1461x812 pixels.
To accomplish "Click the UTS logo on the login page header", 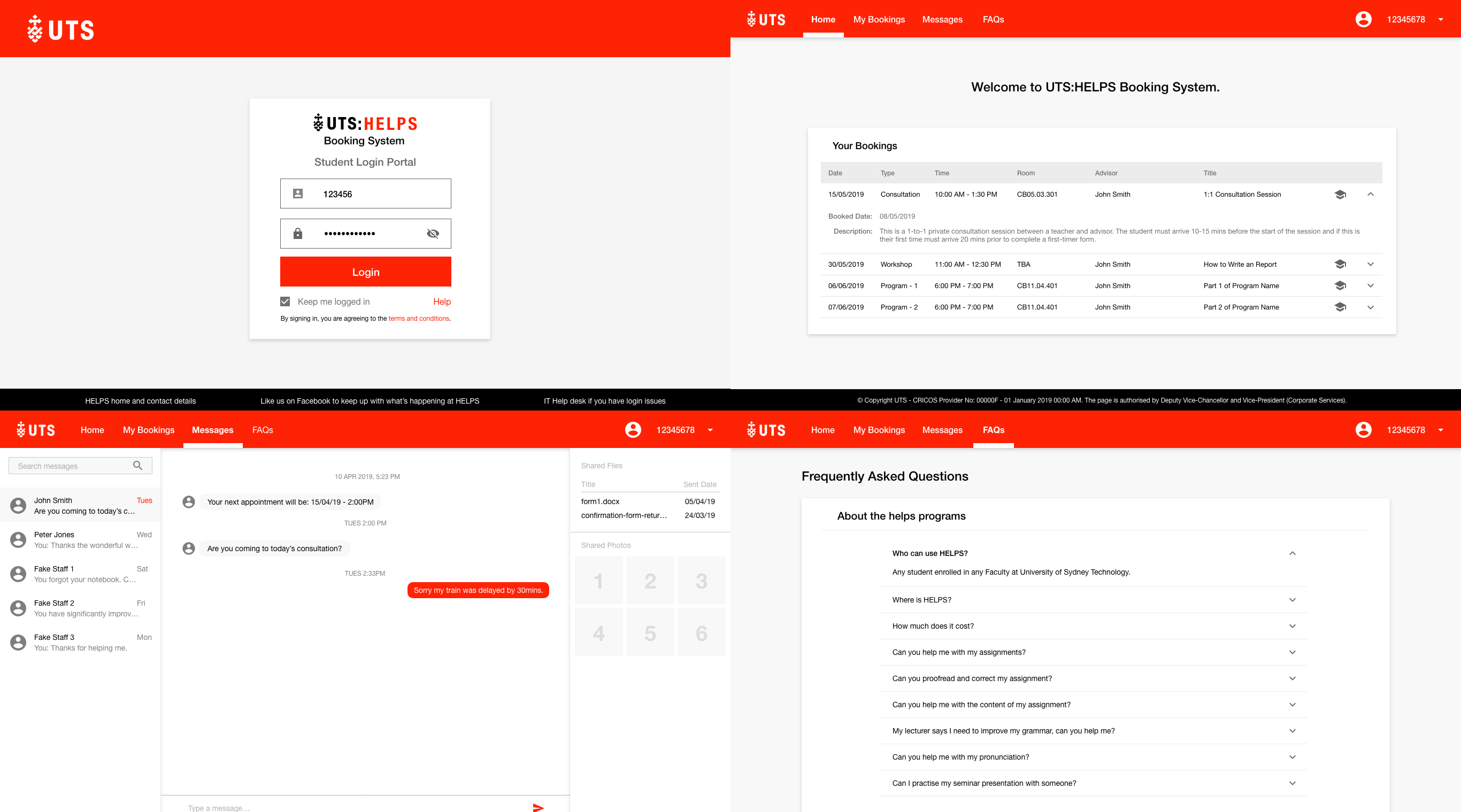I will 60,29.
